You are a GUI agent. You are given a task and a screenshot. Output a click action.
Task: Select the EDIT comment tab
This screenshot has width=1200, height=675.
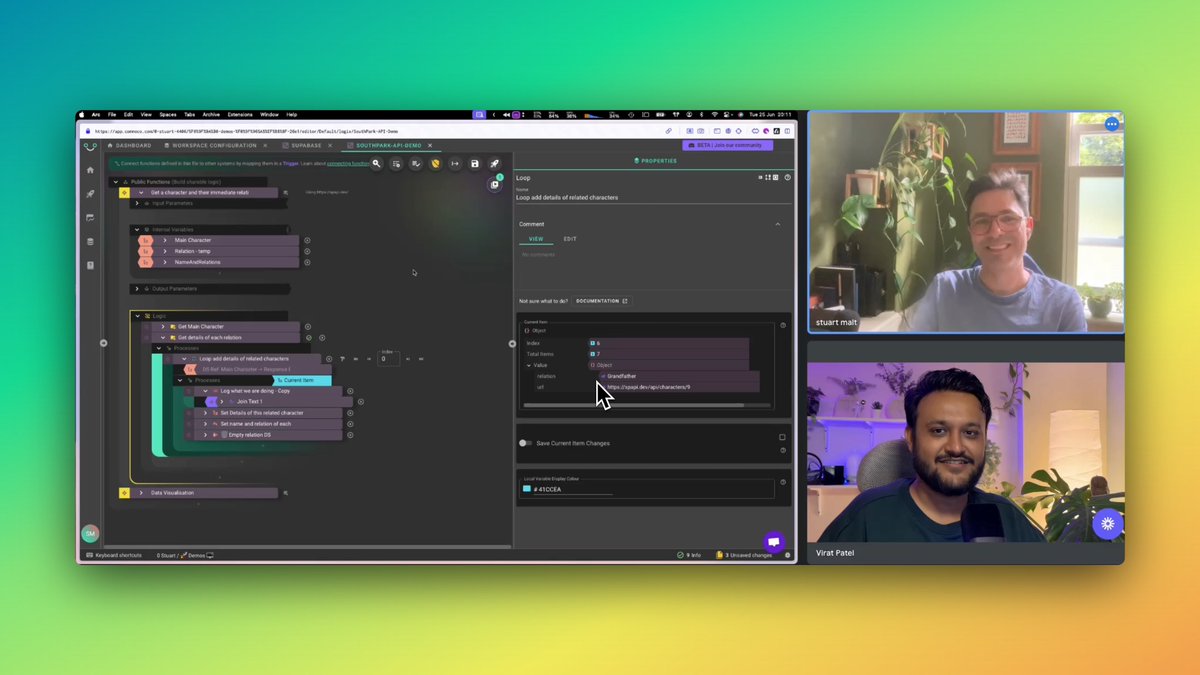pos(570,239)
